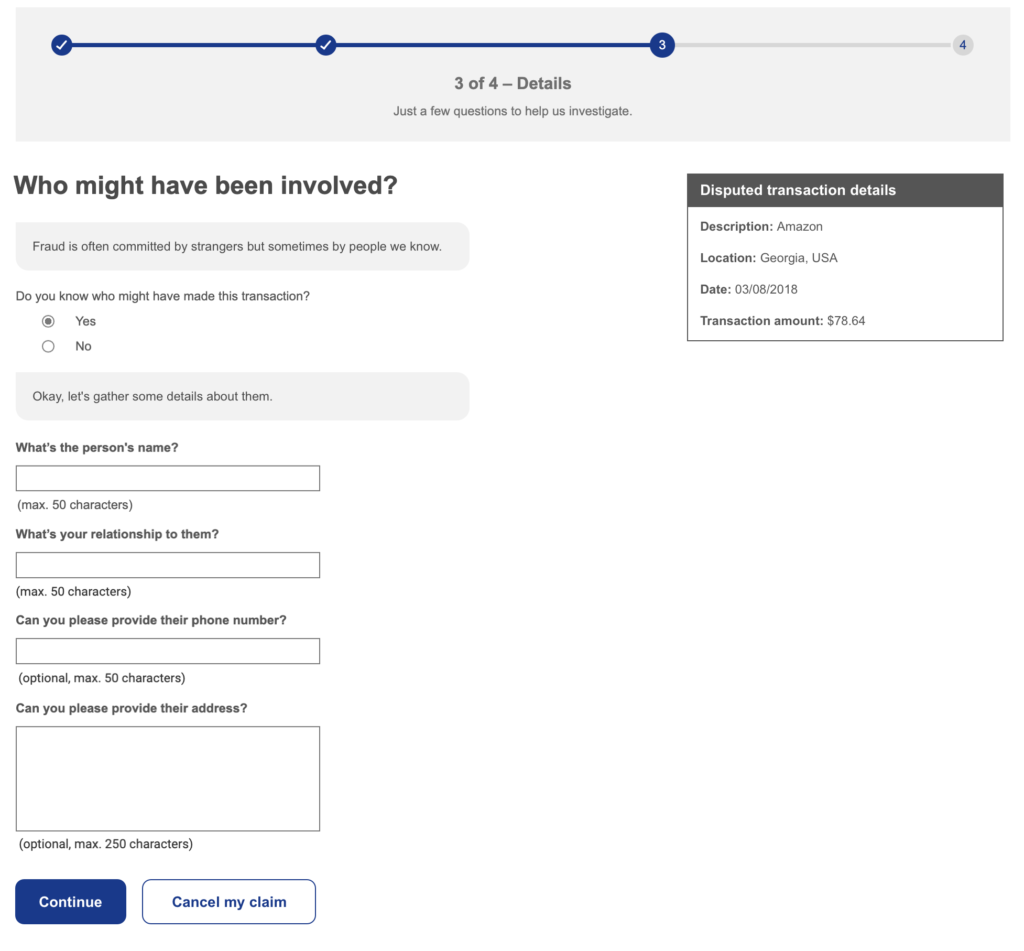Screen dimensions: 1024x951
Task: Click the Description: Amazon line
Action: click(x=761, y=227)
